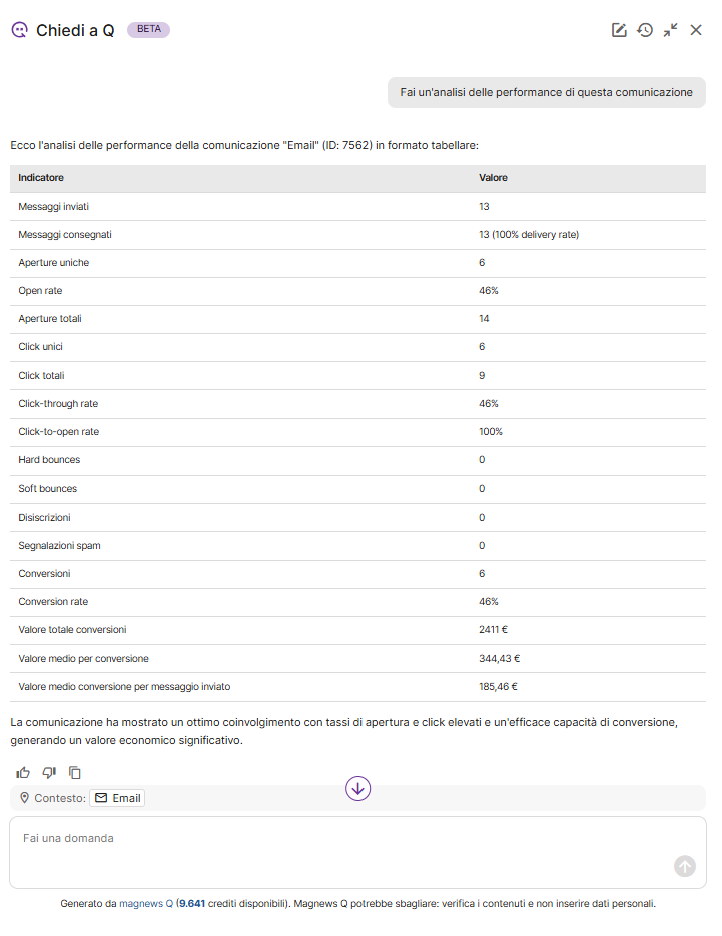Click the Open rate table row
Viewport: 722px width, 936px height.
pyautogui.click(x=358, y=291)
